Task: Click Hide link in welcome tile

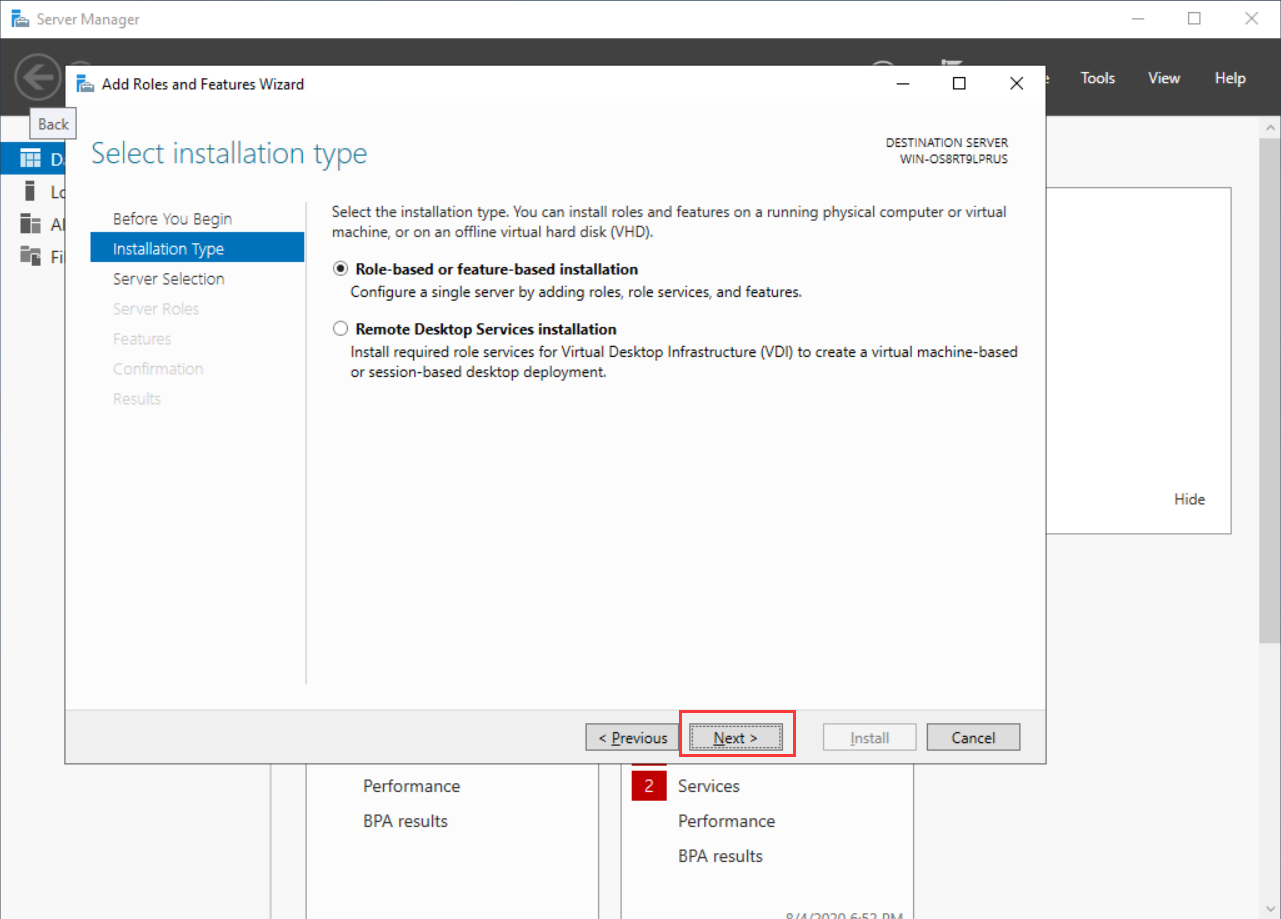Action: tap(1189, 499)
